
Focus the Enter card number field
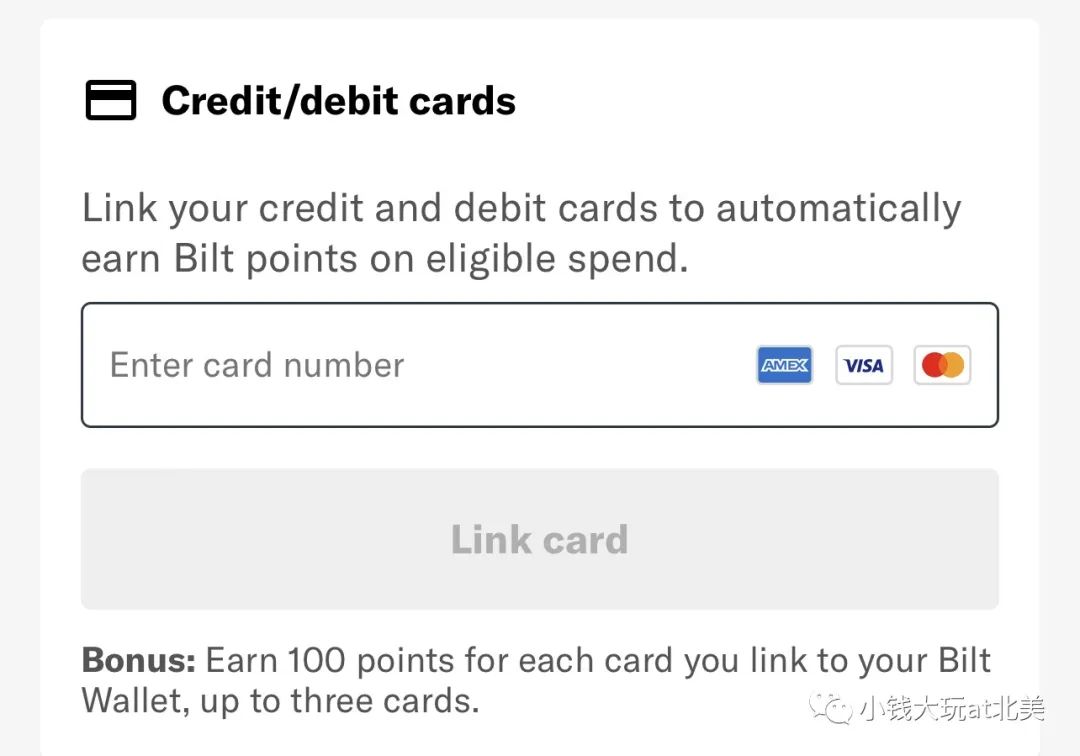point(540,365)
